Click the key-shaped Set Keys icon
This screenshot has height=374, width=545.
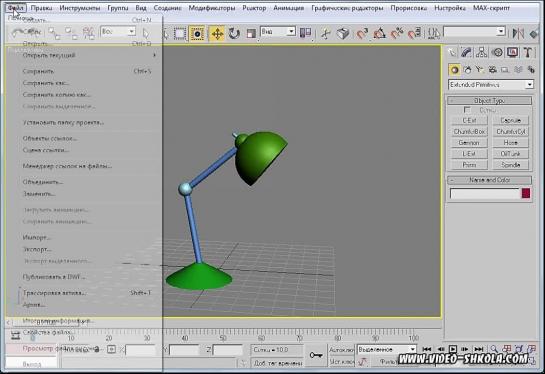(316, 355)
